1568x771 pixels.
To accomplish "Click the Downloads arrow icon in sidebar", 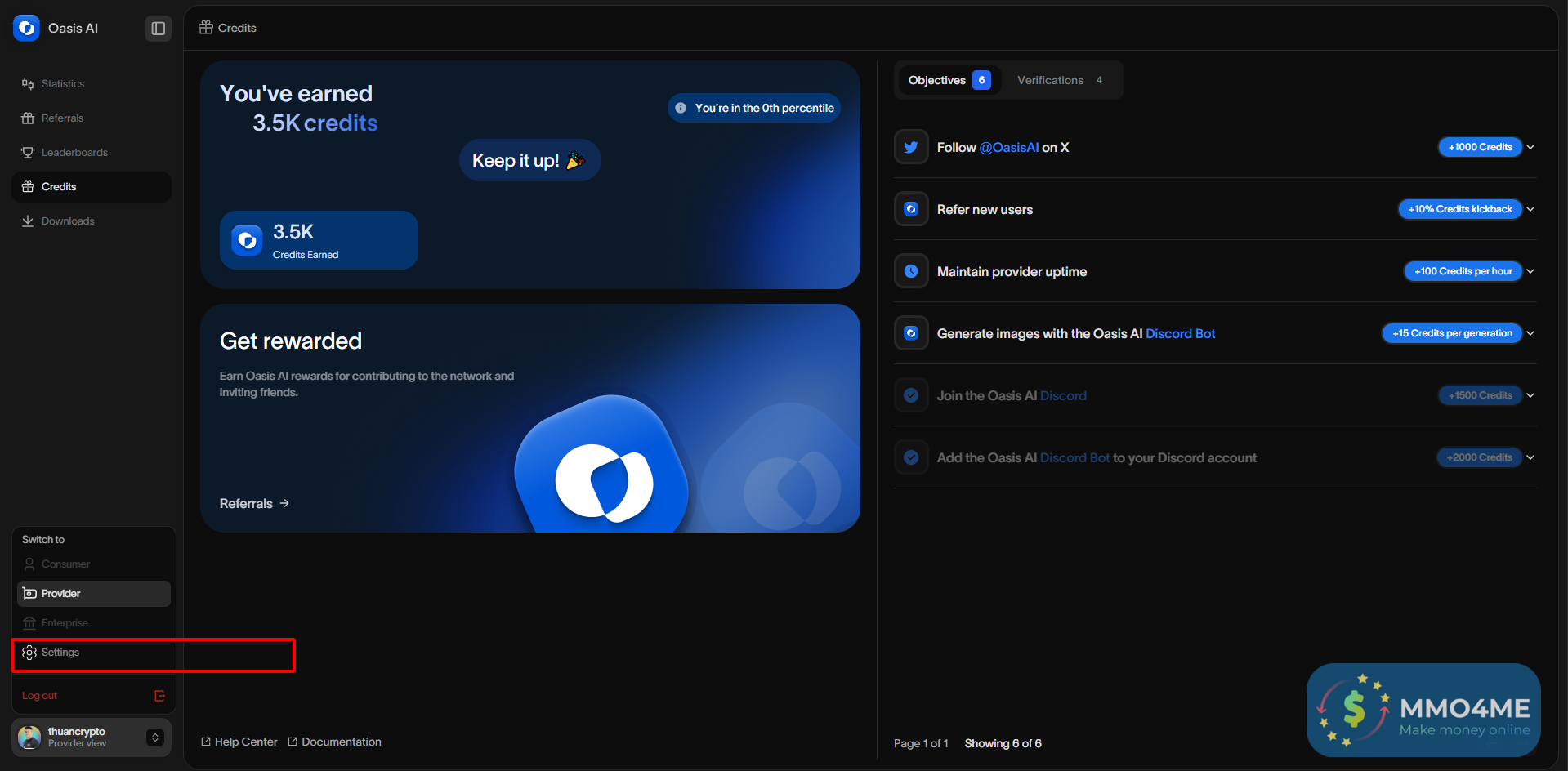I will point(28,221).
